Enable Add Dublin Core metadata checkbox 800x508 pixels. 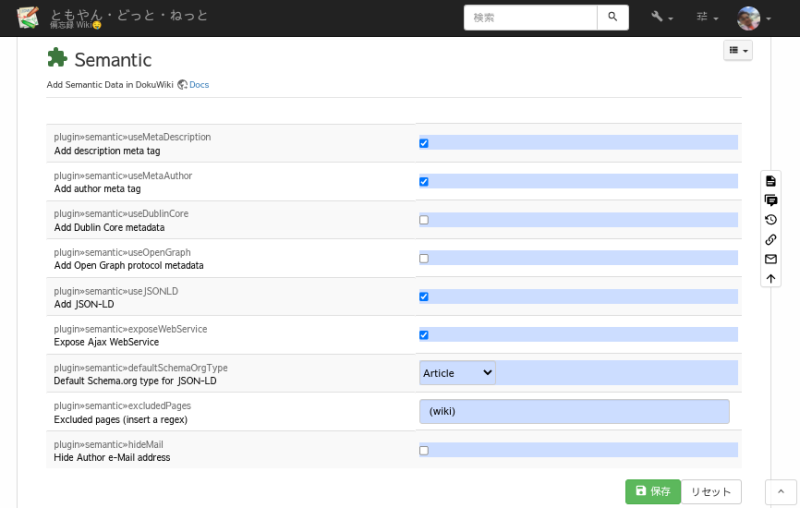[x=424, y=220]
